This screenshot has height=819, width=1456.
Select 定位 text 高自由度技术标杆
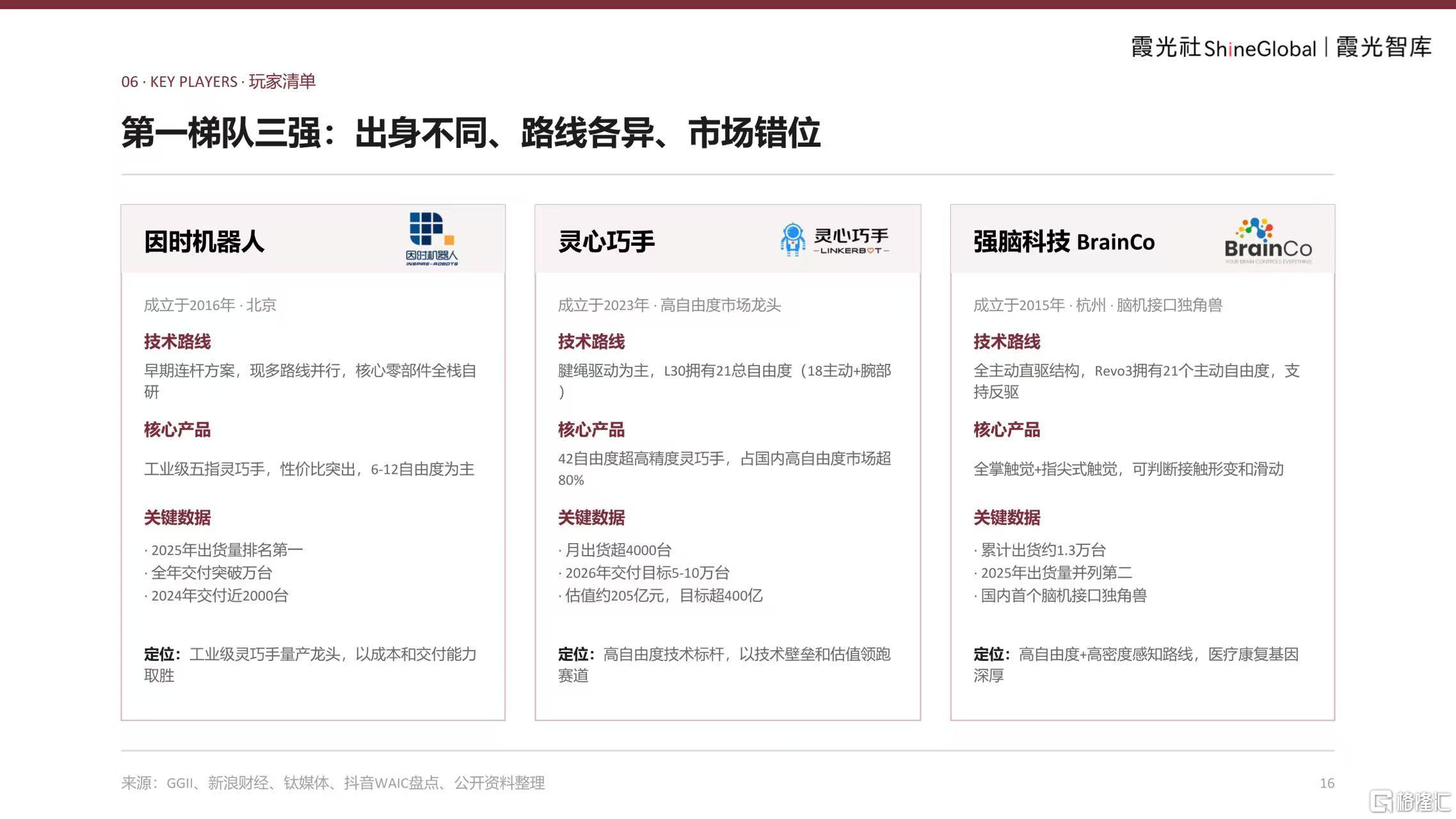pyautogui.click(x=663, y=654)
